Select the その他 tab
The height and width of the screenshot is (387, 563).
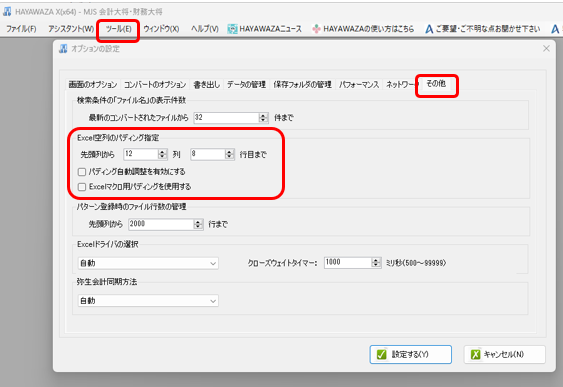click(436, 84)
